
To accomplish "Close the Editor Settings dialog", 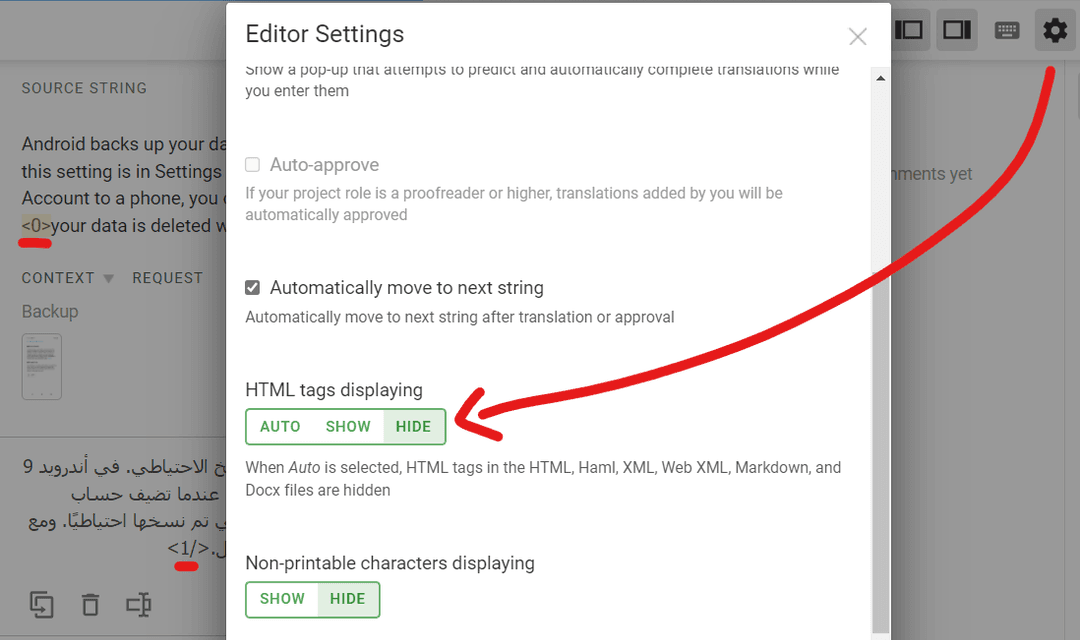I will tap(857, 36).
